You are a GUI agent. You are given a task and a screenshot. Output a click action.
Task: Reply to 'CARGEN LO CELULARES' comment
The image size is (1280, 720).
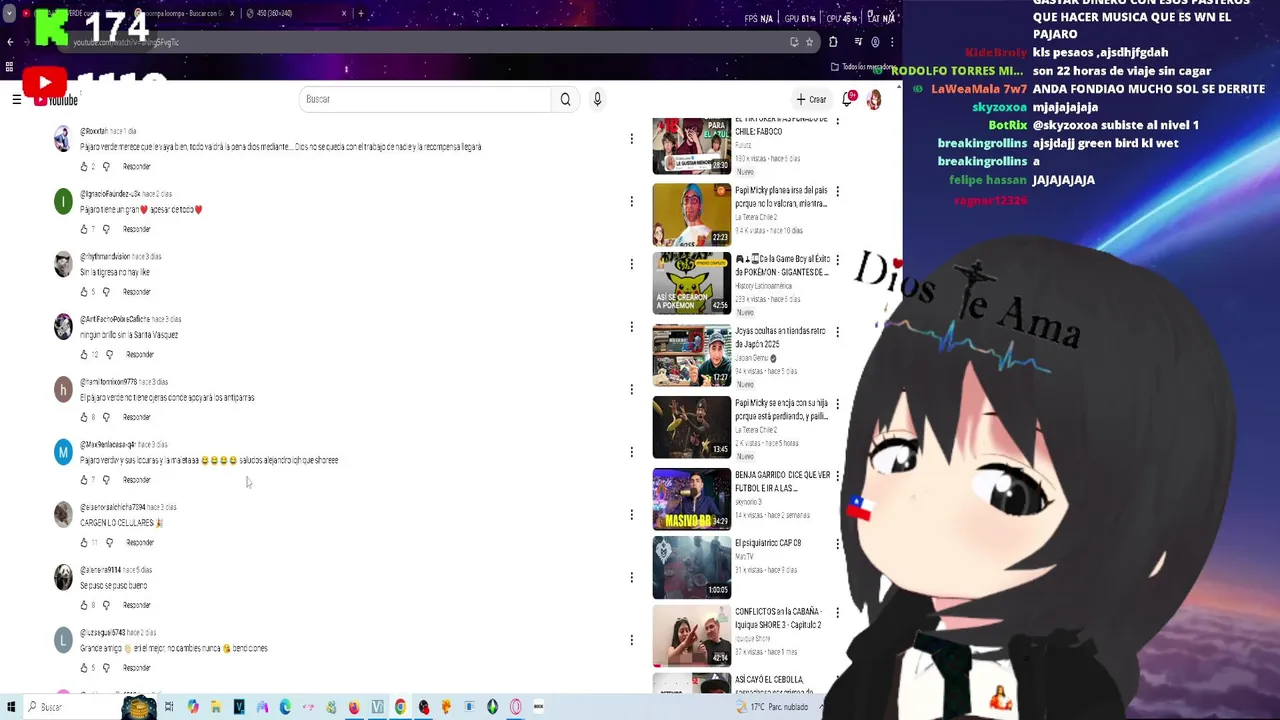tap(140, 542)
